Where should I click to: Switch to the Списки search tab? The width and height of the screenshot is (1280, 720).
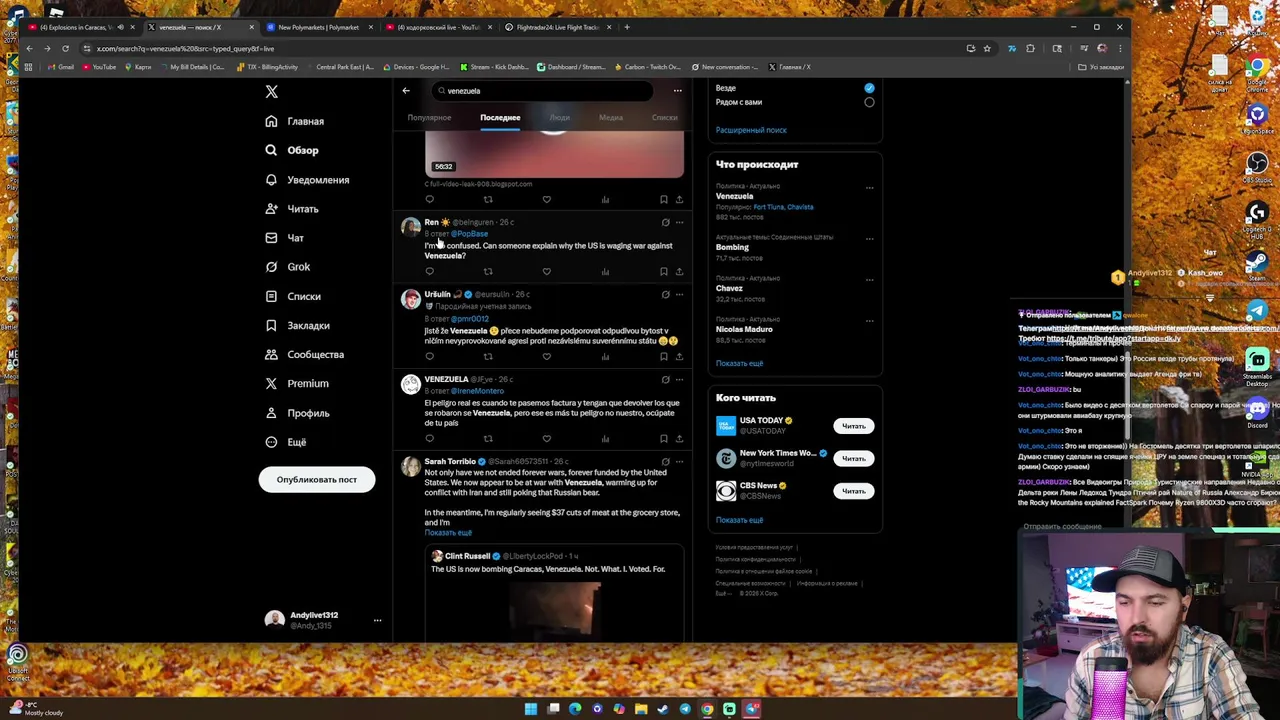click(664, 118)
